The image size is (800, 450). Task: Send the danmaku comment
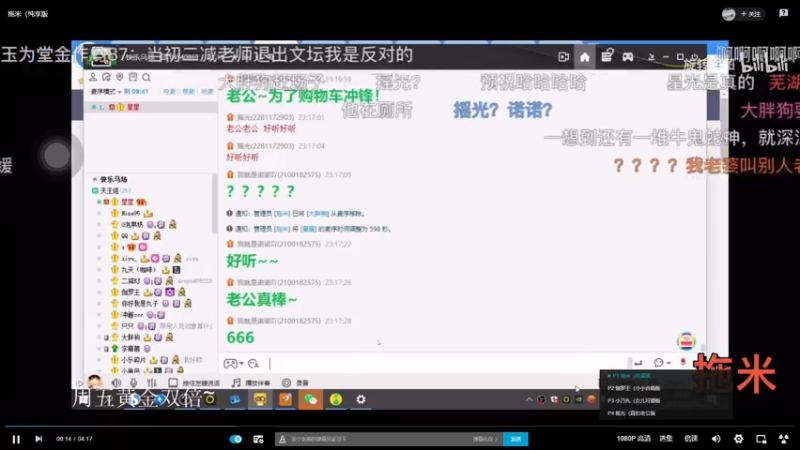[x=516, y=439]
